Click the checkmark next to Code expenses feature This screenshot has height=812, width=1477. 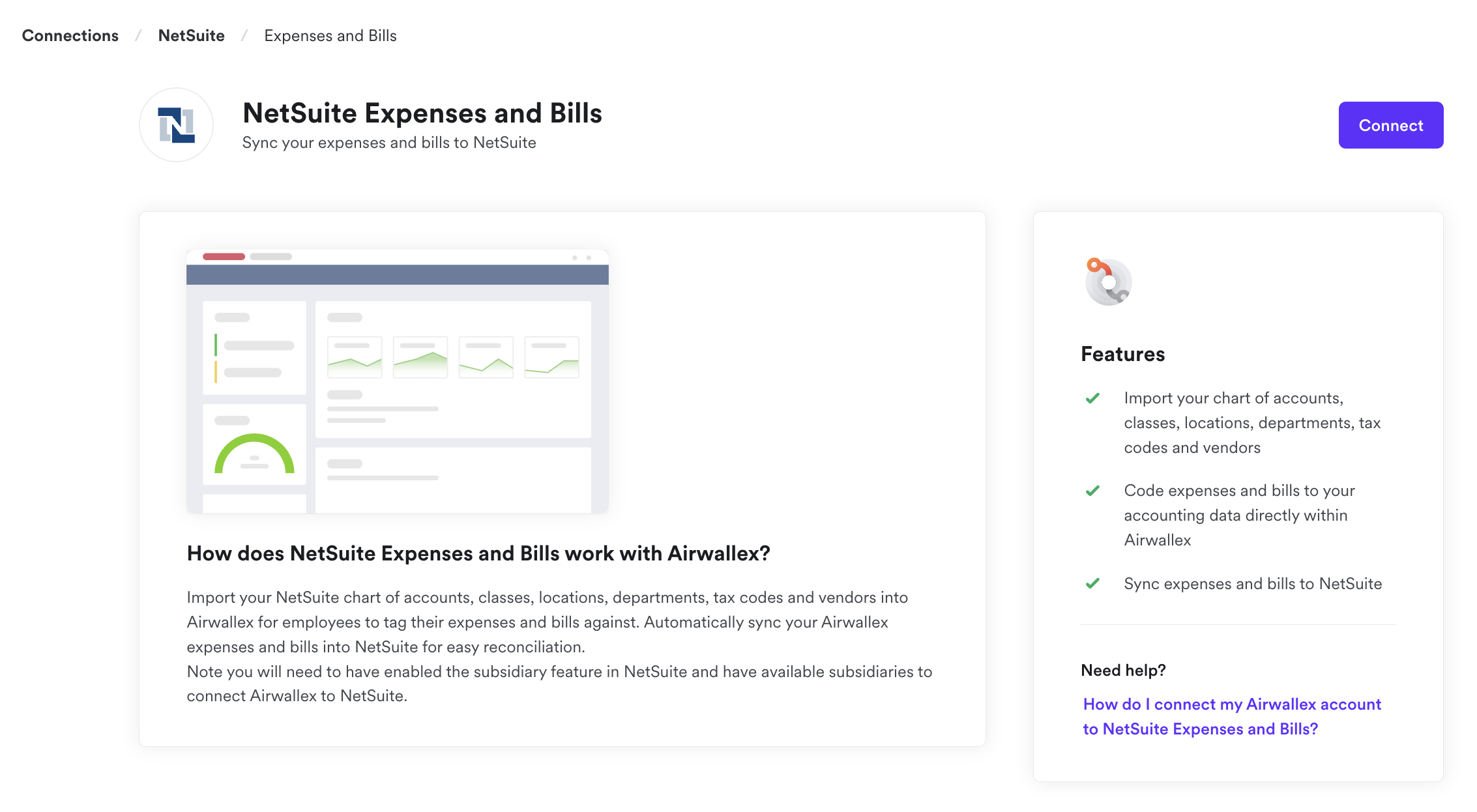pos(1093,491)
